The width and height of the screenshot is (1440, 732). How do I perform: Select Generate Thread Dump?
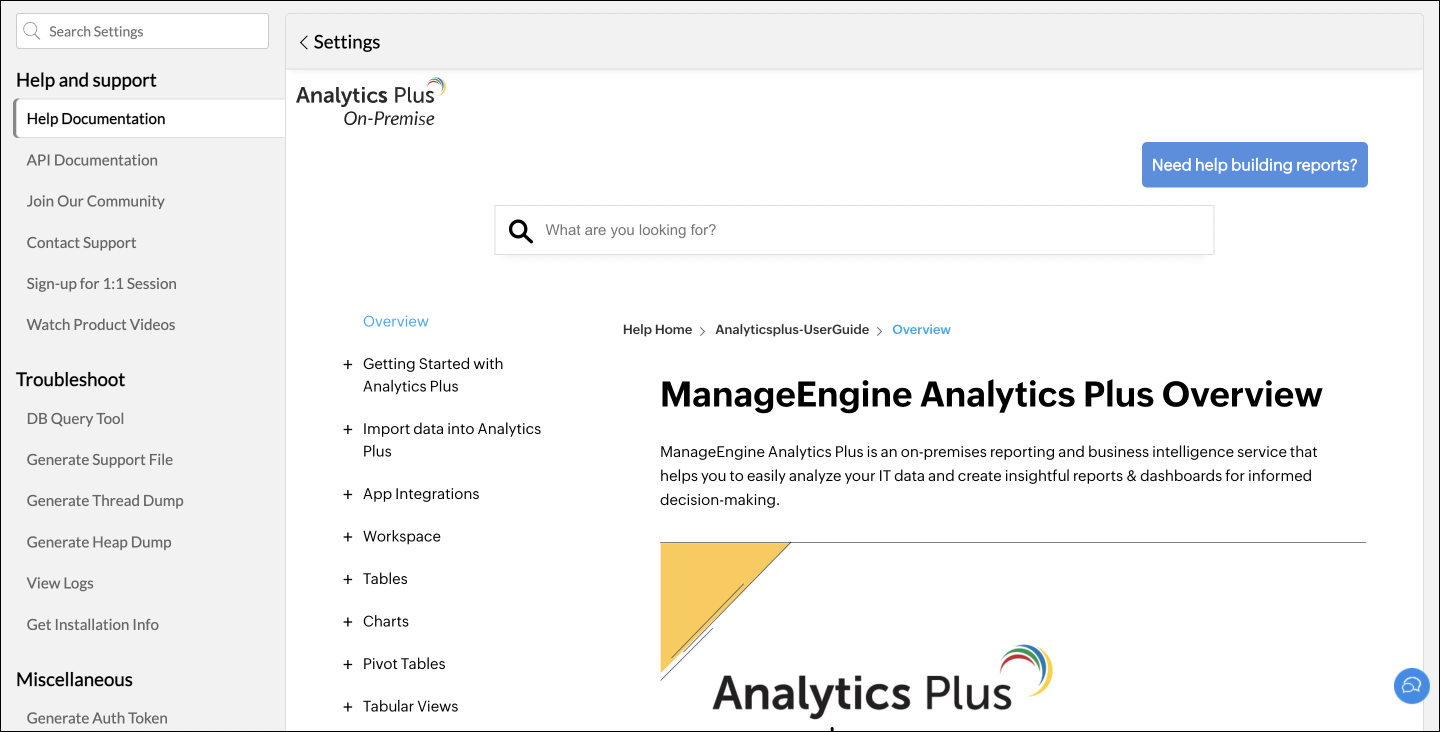pos(105,501)
